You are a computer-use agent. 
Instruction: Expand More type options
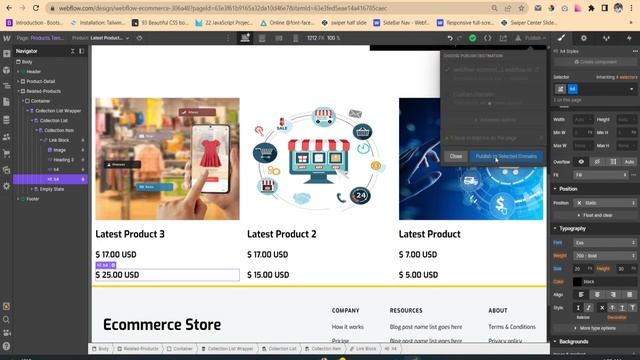[595, 328]
